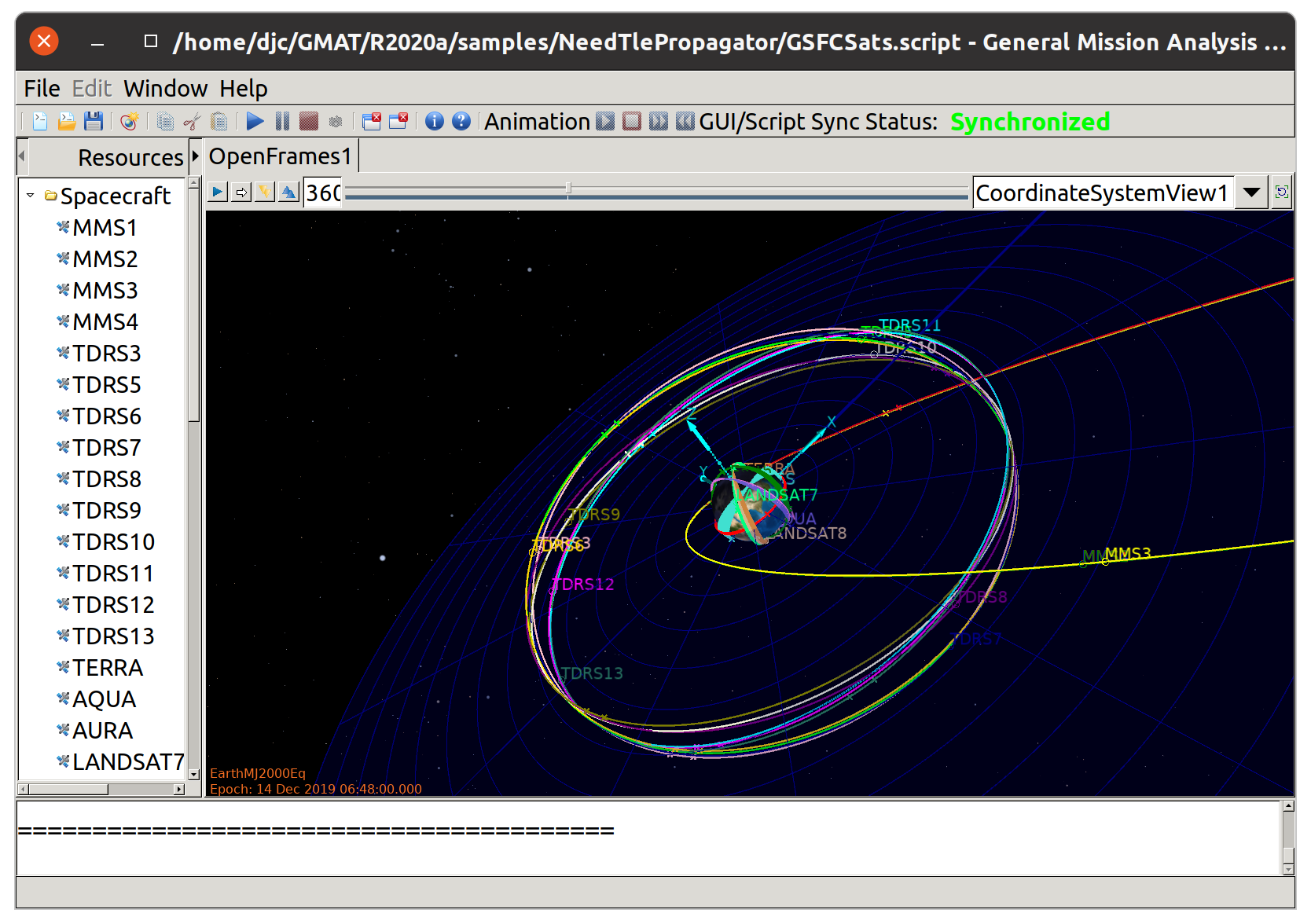Click the Cut scissors icon
This screenshot has width=1311, height=924.
pyautogui.click(x=192, y=122)
